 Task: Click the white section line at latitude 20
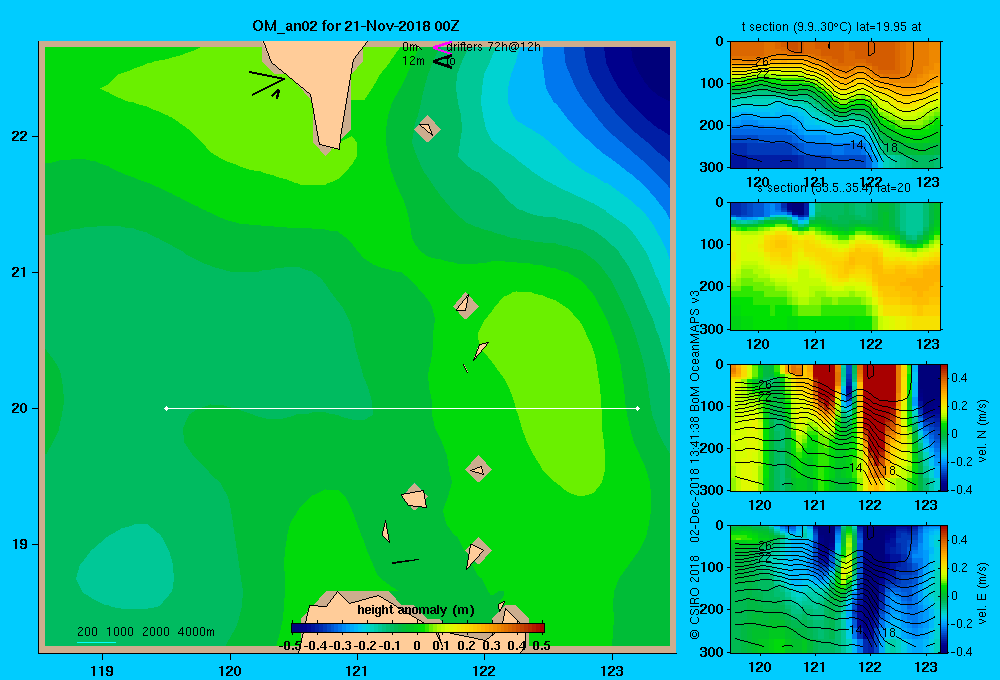click(x=402, y=408)
